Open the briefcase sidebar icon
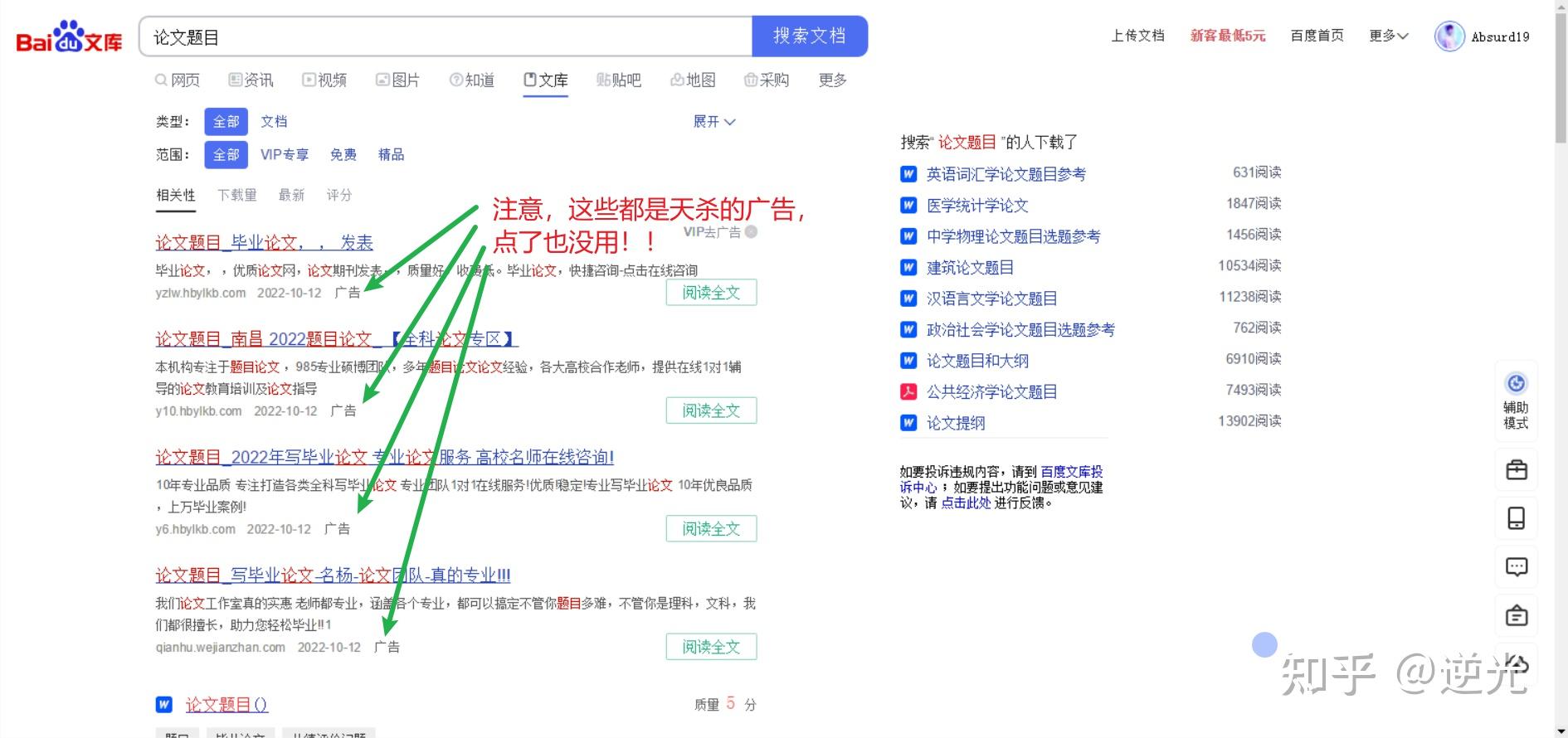Screen dimensions: 1568x738 pos(1516,470)
